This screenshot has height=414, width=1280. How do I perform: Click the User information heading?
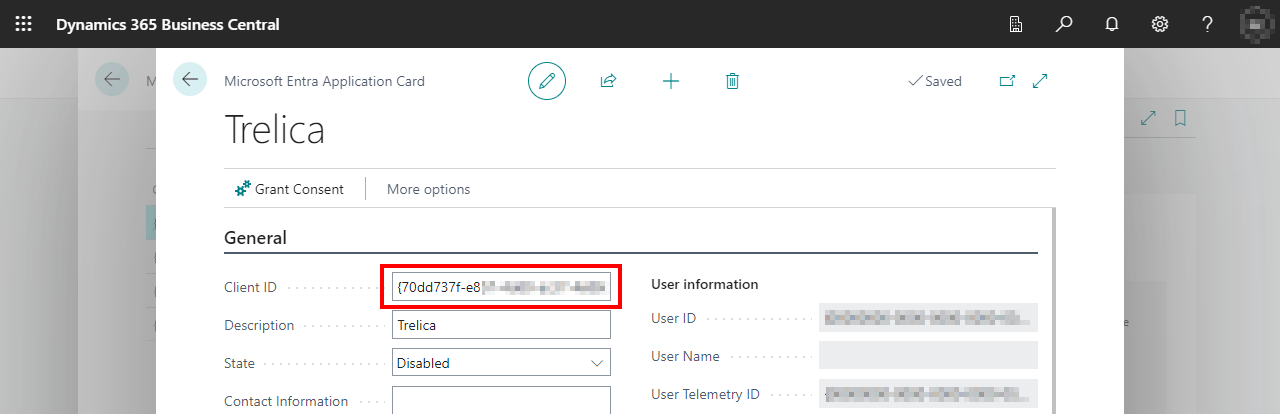click(705, 284)
